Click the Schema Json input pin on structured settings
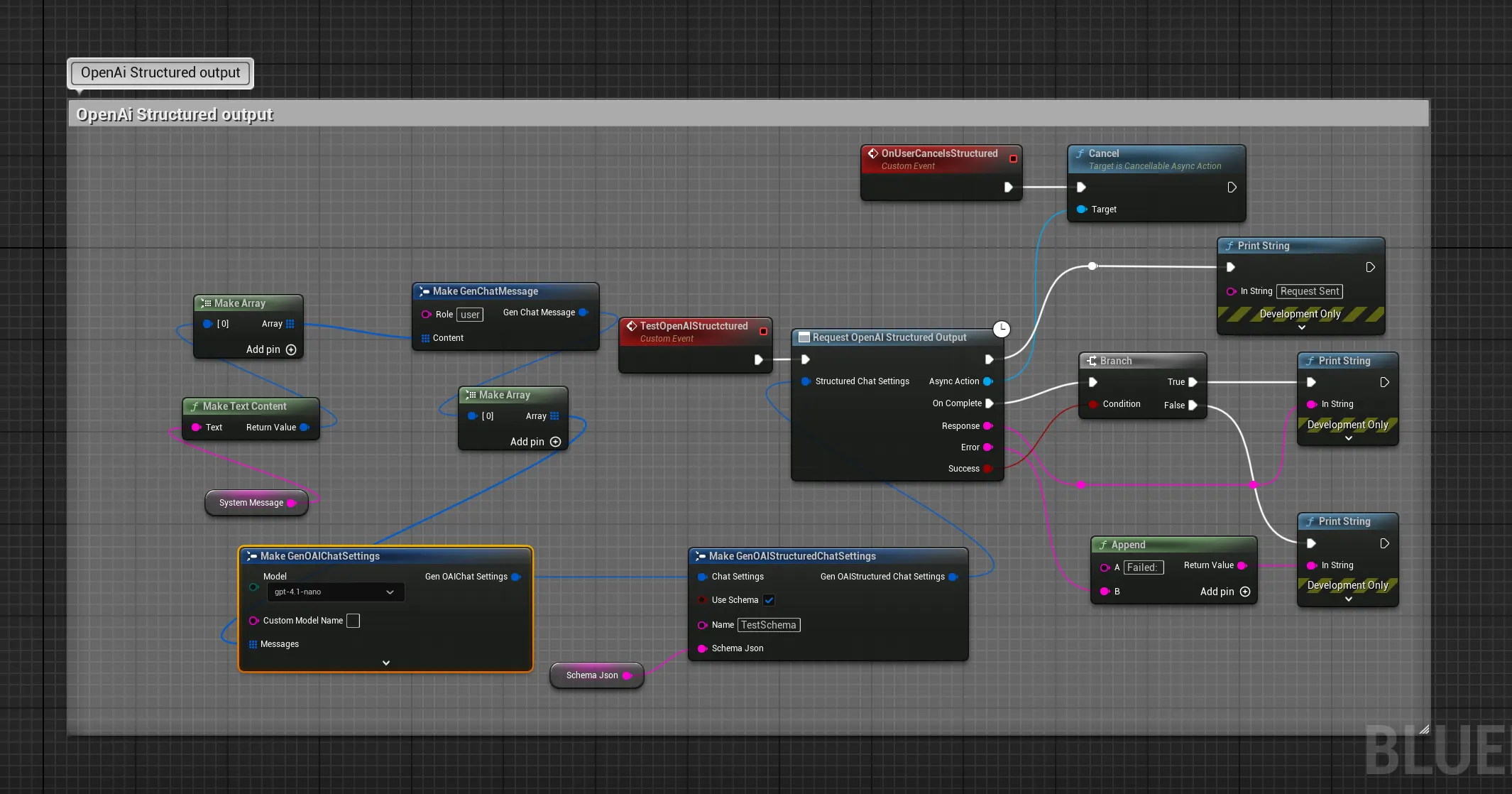The image size is (1512, 794). click(x=702, y=648)
